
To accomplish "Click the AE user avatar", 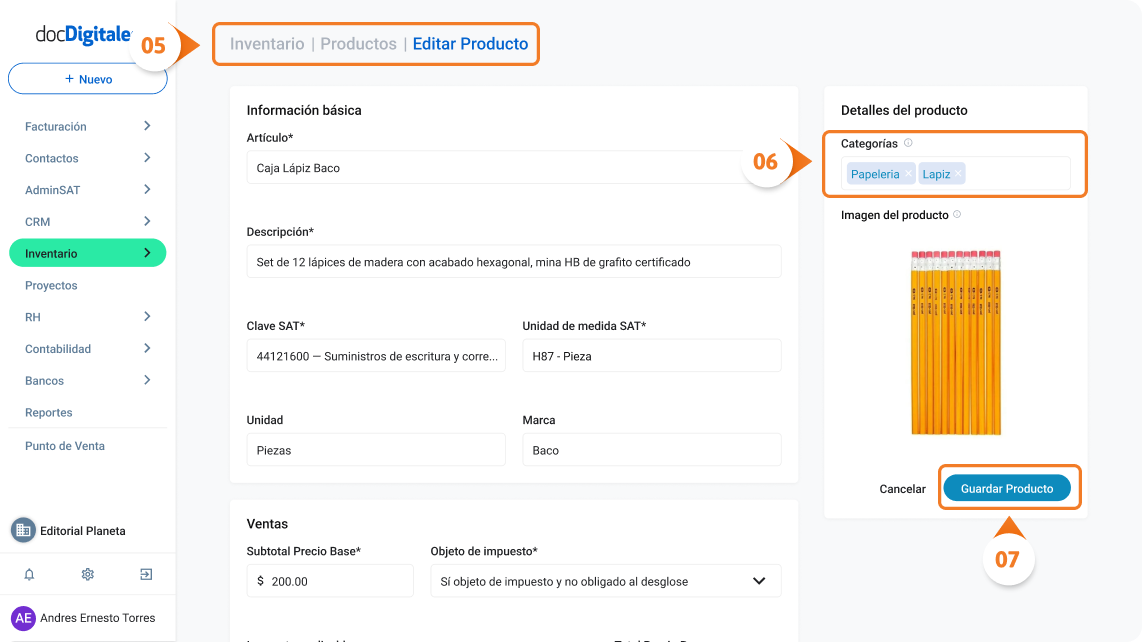I will [23, 618].
